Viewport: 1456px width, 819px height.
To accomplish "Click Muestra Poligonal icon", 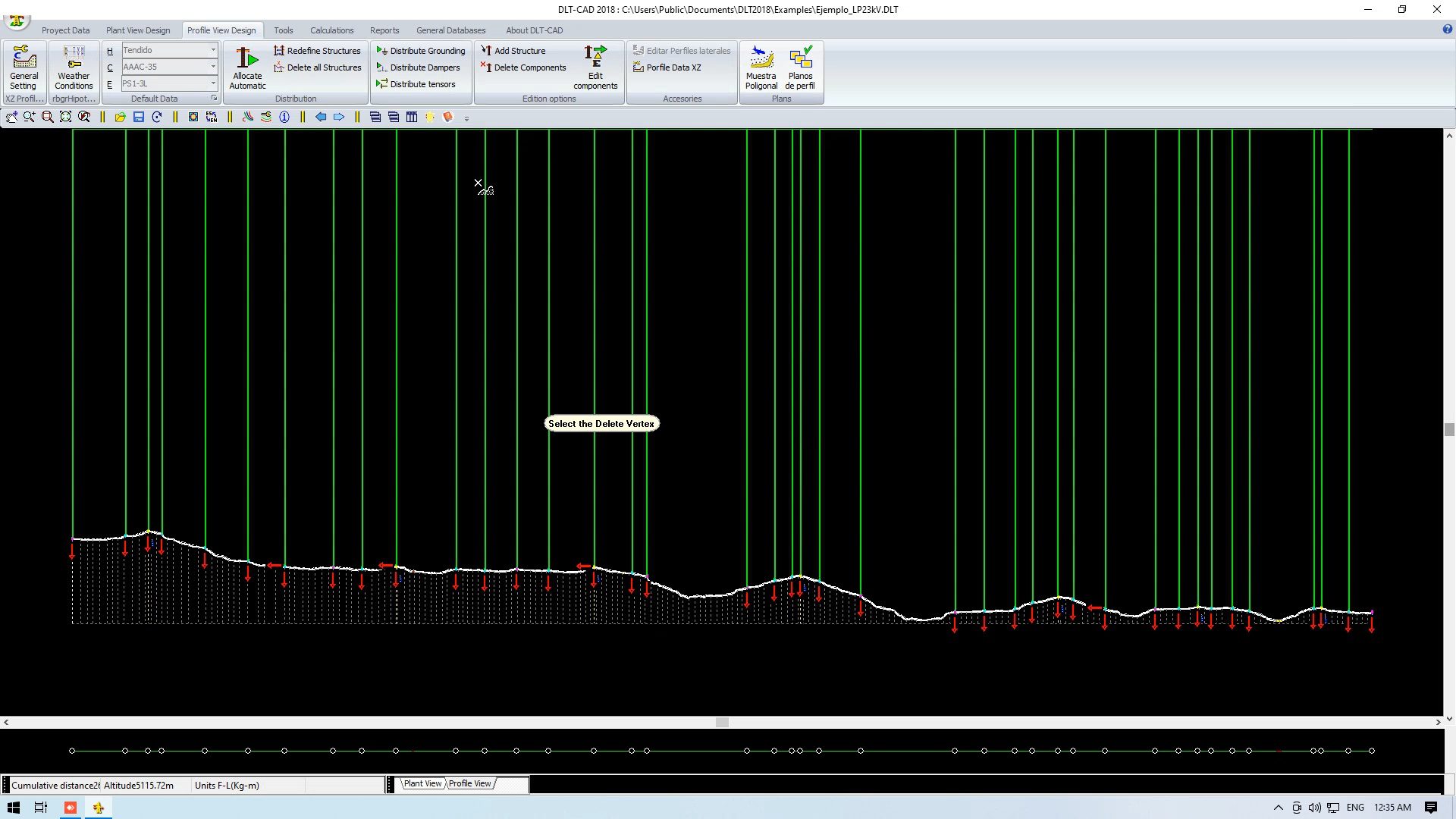I will [761, 67].
